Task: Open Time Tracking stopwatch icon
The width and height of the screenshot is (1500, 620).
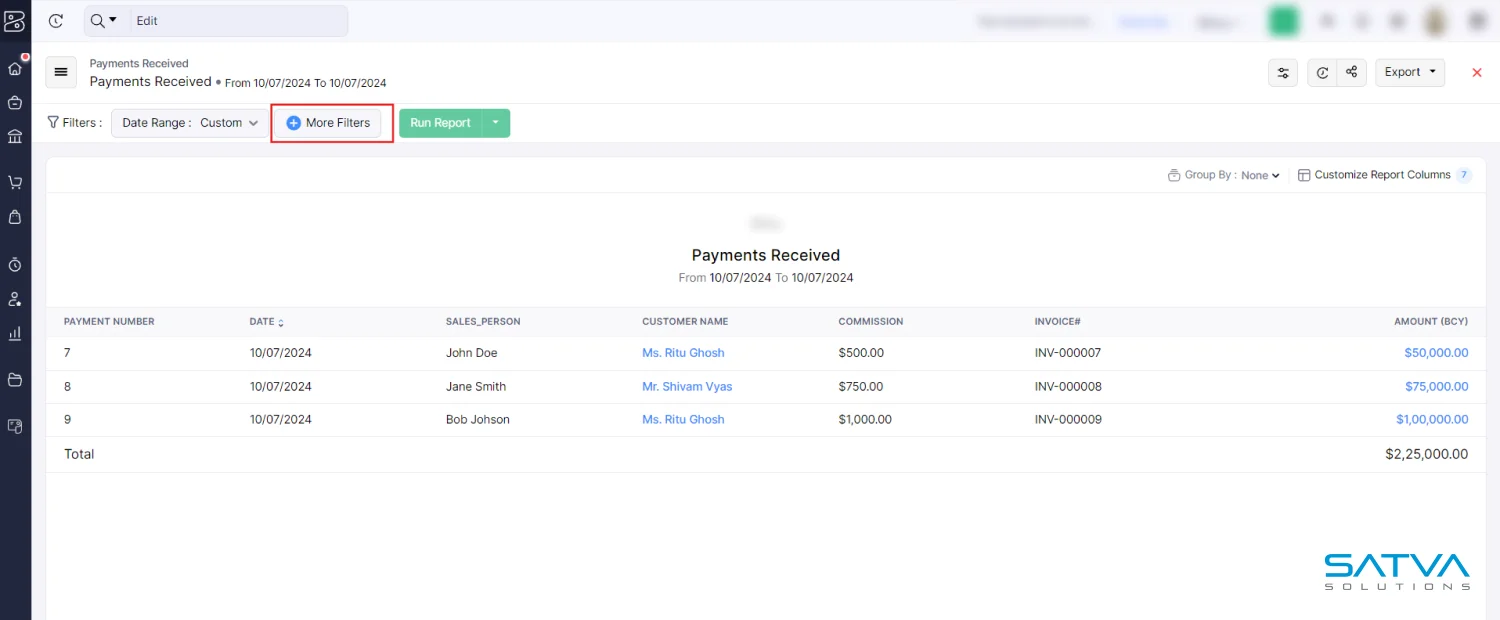Action: pyautogui.click(x=15, y=265)
